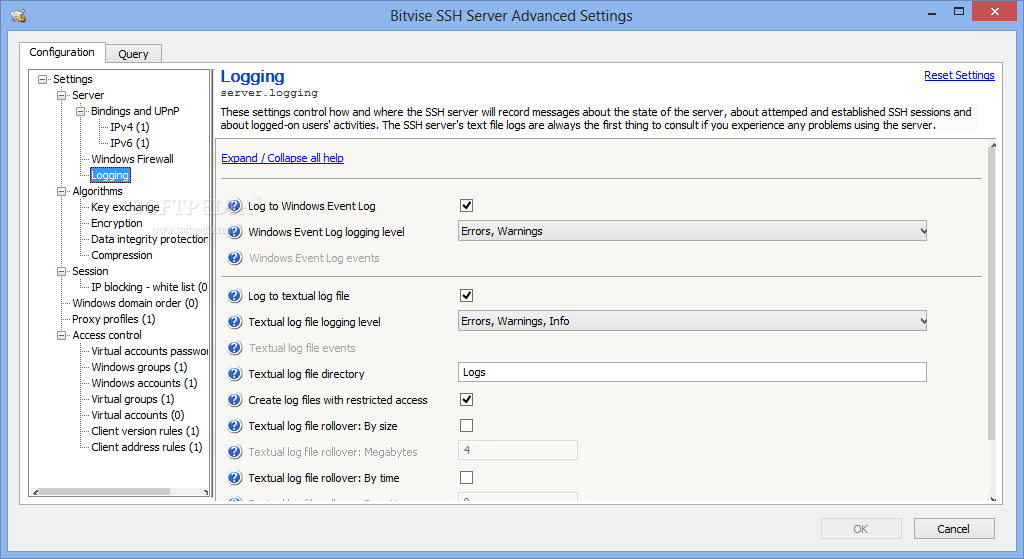Collapse the Session tree node
Image resolution: width=1024 pixels, height=559 pixels.
point(61,271)
